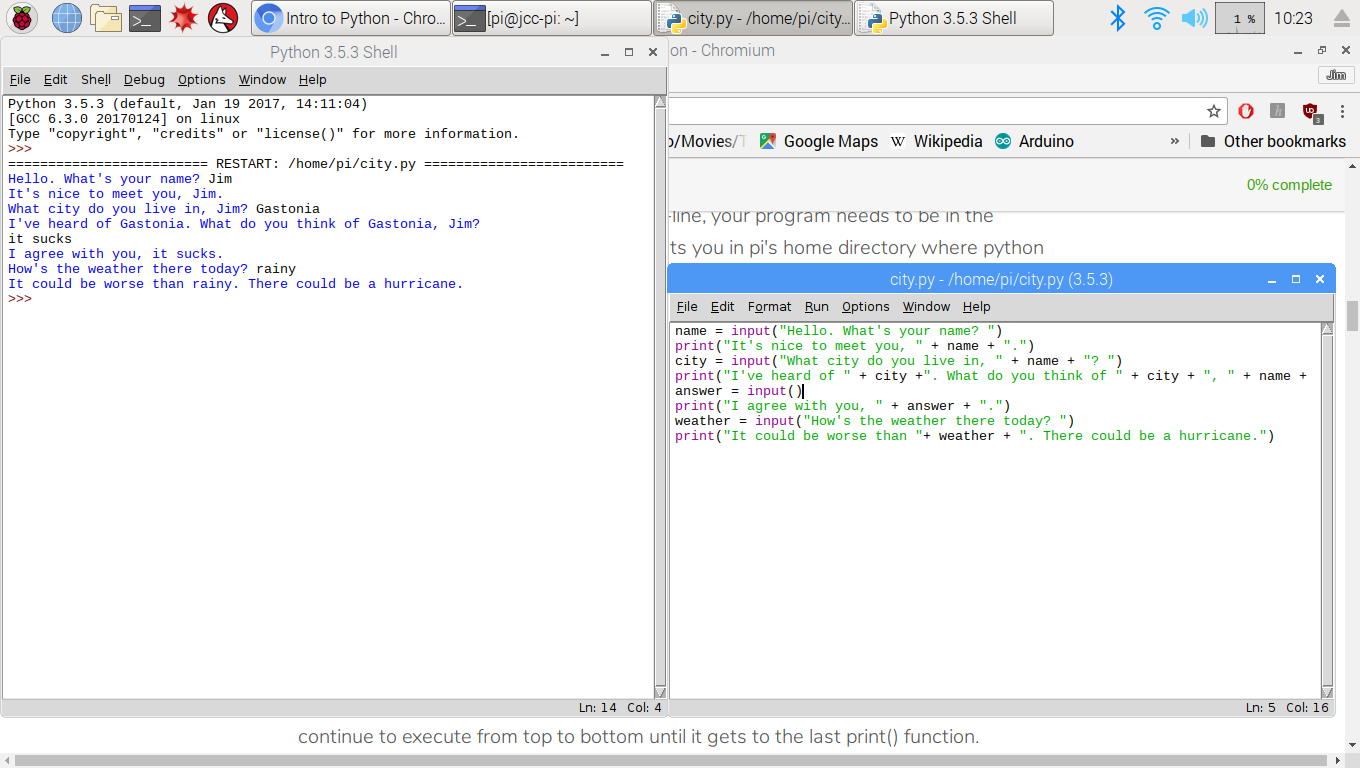The width and height of the screenshot is (1360, 768).
Task: Open the volume slider from the tray
Action: coord(1194,17)
